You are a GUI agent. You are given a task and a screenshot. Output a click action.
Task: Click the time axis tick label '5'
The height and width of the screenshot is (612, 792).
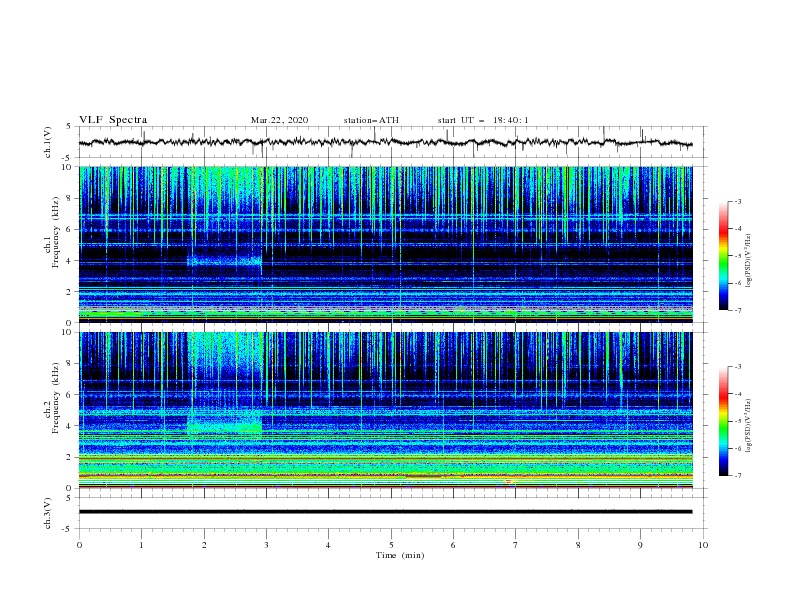391,545
